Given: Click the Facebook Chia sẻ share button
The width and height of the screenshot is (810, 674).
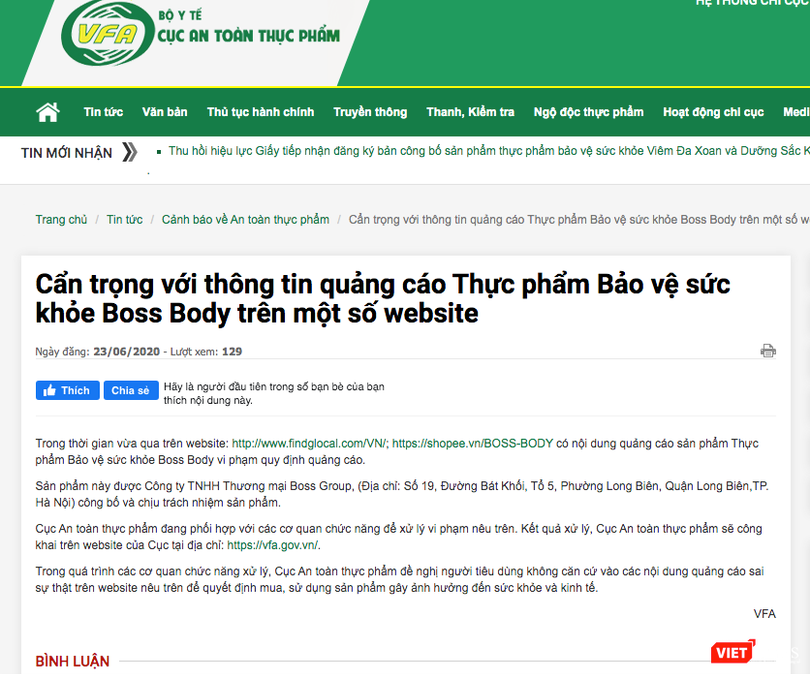Looking at the screenshot, I should tap(131, 390).
